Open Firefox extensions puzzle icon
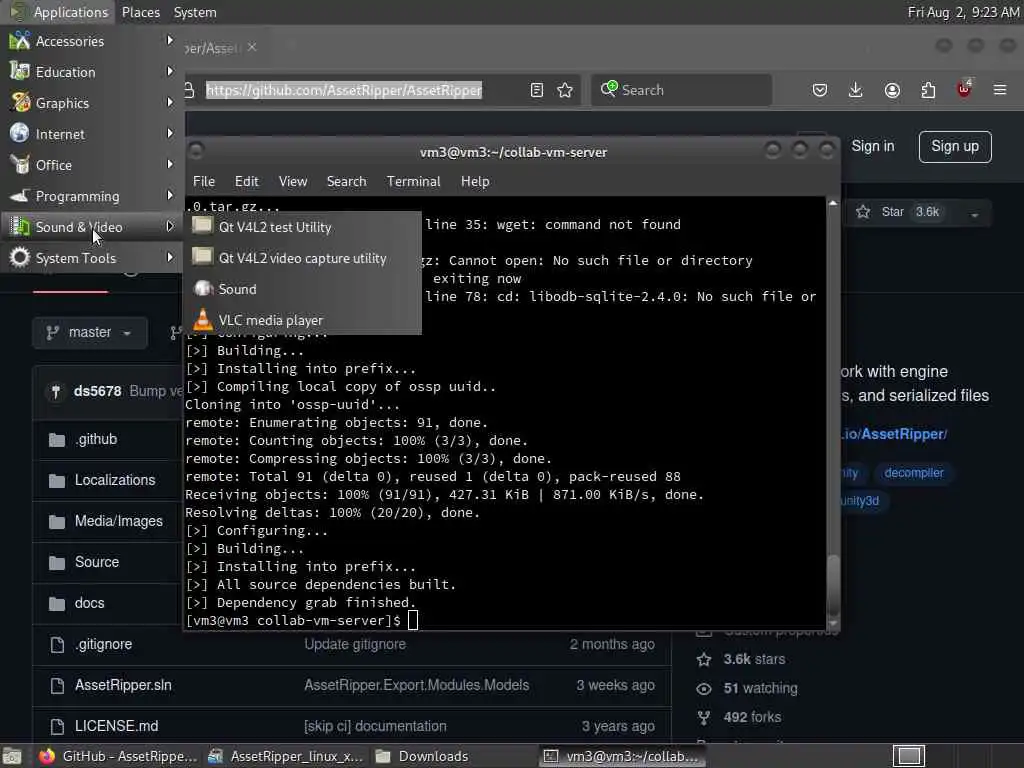This screenshot has width=1024, height=768. pyautogui.click(x=928, y=90)
